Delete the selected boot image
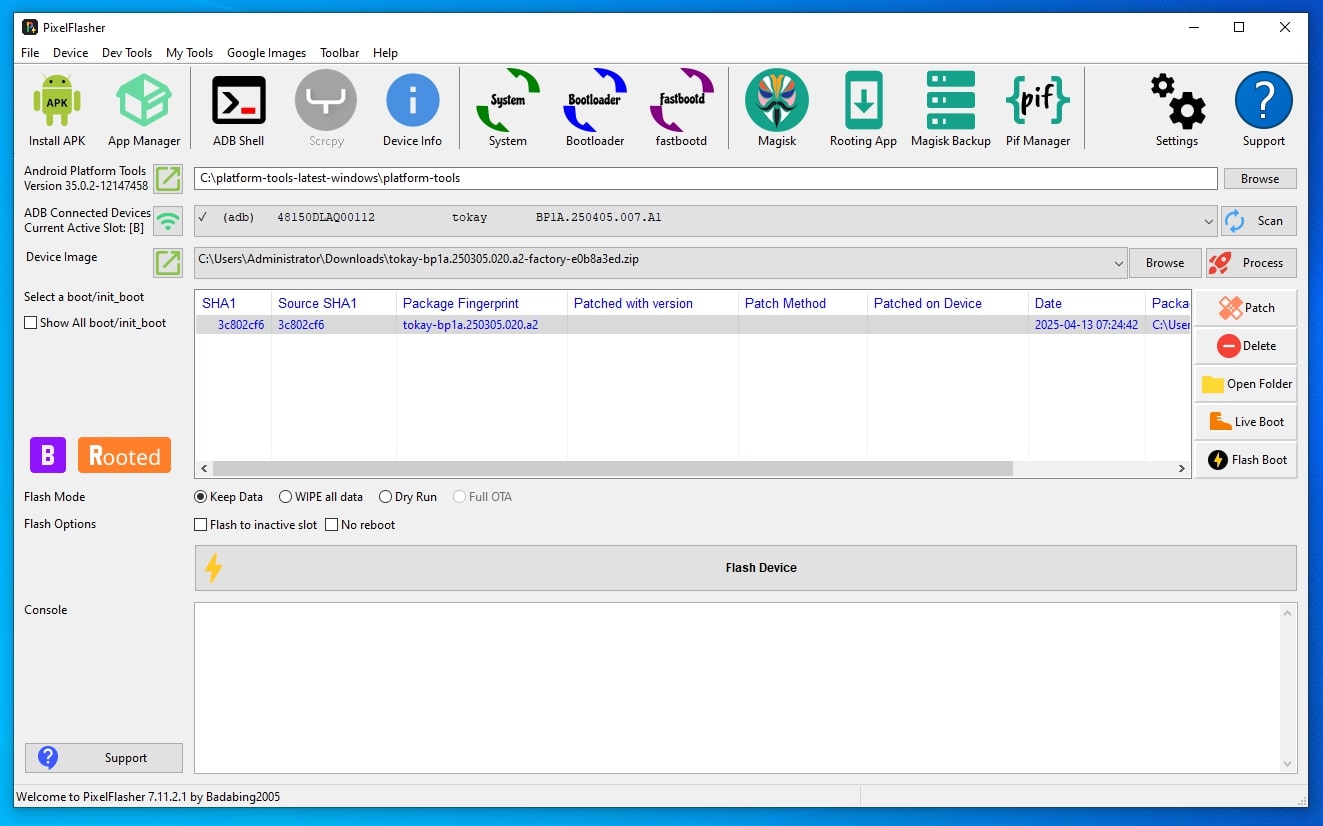Viewport: 1323px width, 826px height. pyautogui.click(x=1245, y=346)
